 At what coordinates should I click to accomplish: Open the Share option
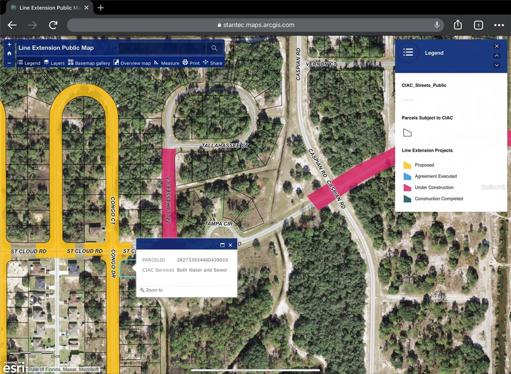pos(213,63)
